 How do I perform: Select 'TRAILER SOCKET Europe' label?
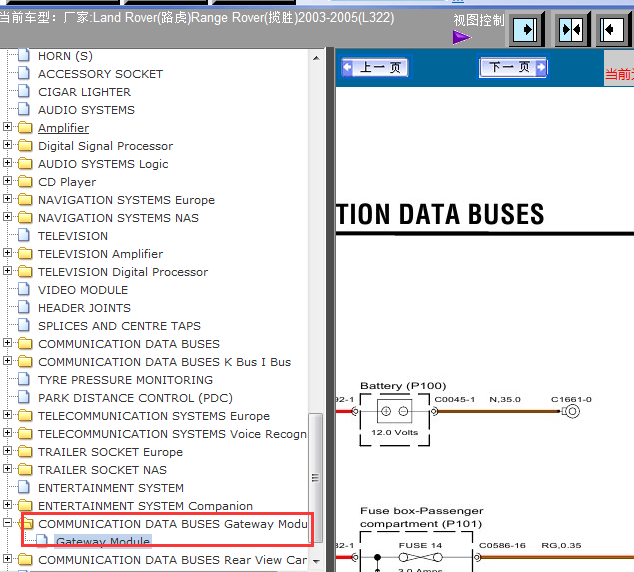(110, 452)
